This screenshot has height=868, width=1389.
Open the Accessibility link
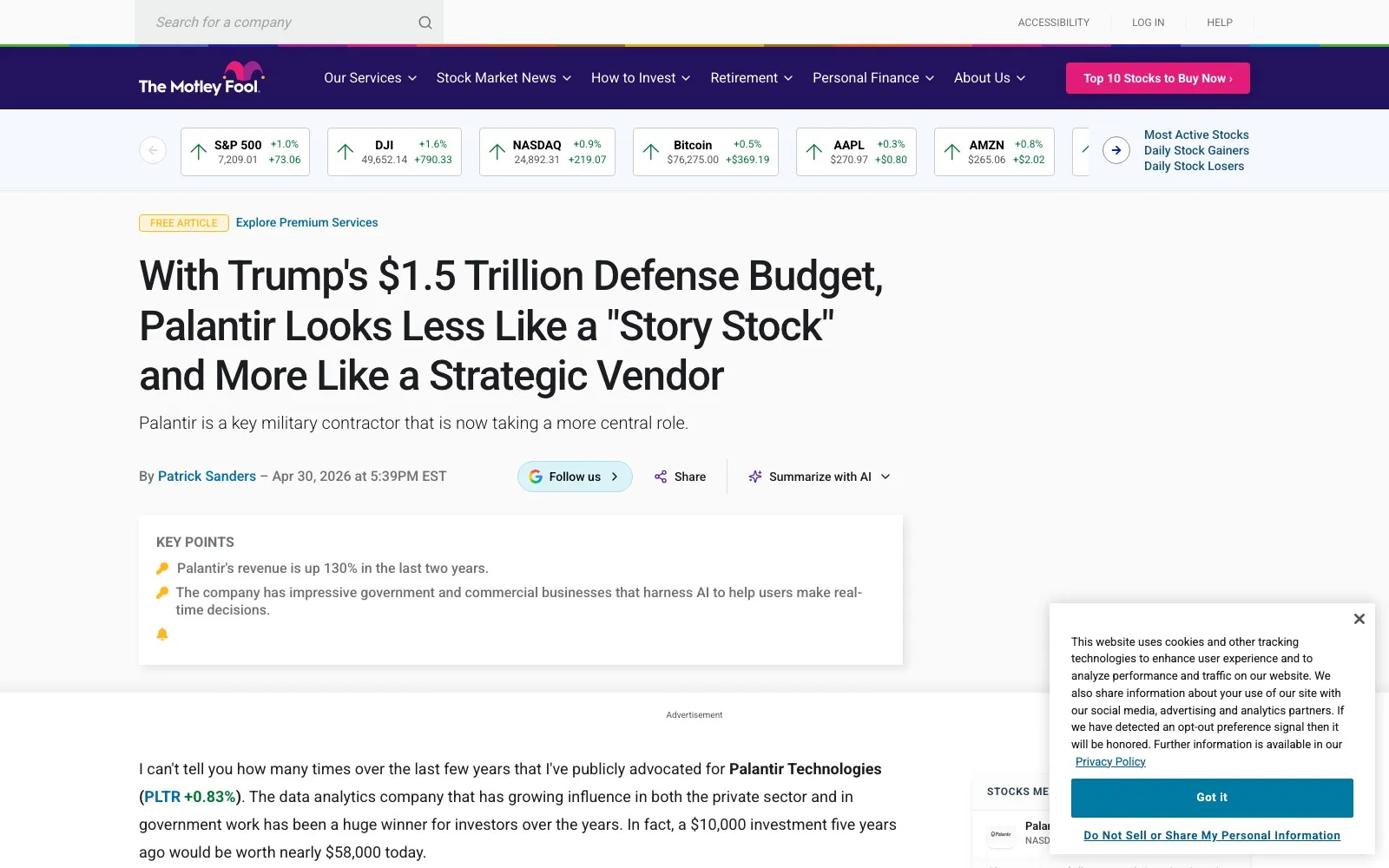[x=1054, y=23]
